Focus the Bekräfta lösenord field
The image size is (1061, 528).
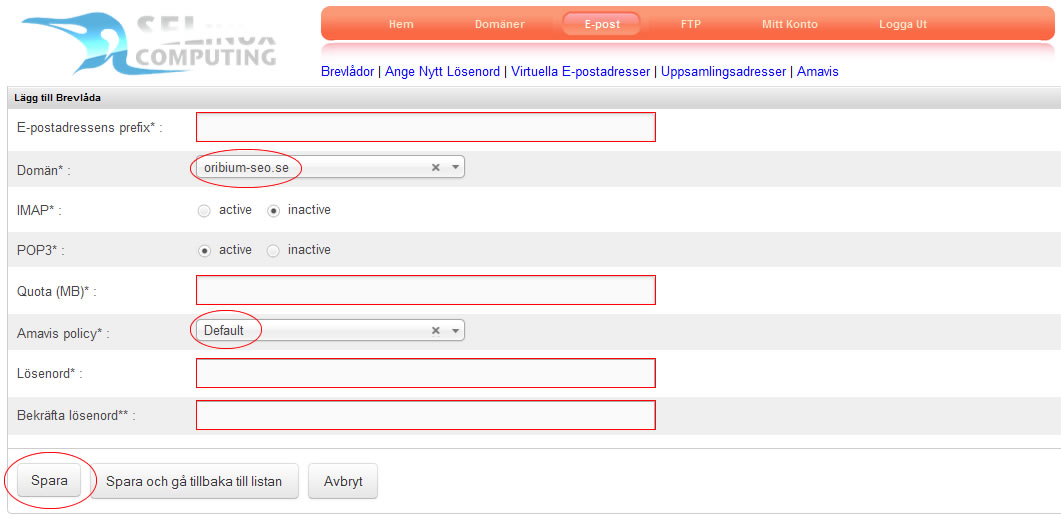pyautogui.click(x=426, y=415)
